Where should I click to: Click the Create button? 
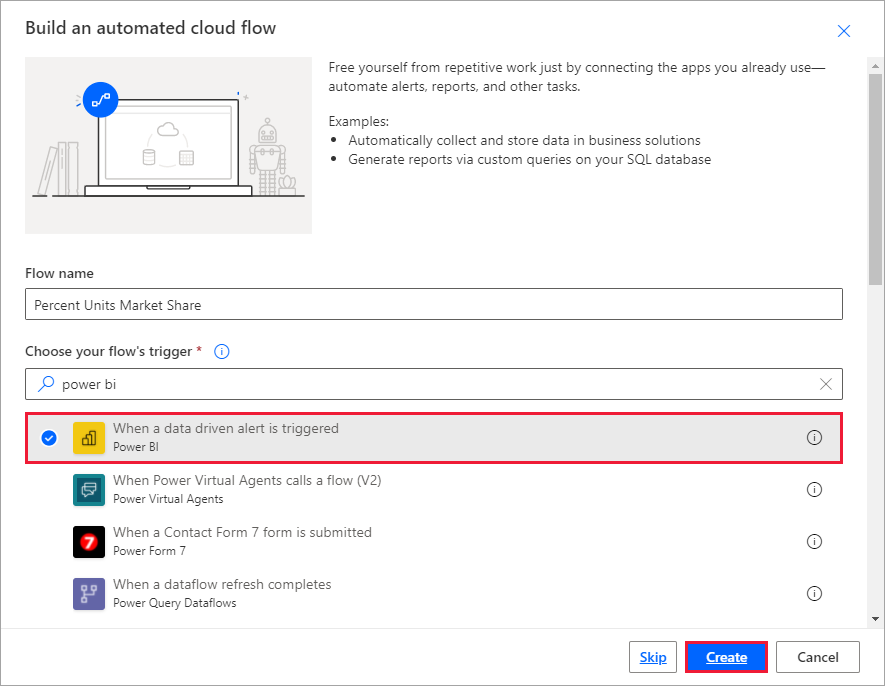pyautogui.click(x=726, y=657)
